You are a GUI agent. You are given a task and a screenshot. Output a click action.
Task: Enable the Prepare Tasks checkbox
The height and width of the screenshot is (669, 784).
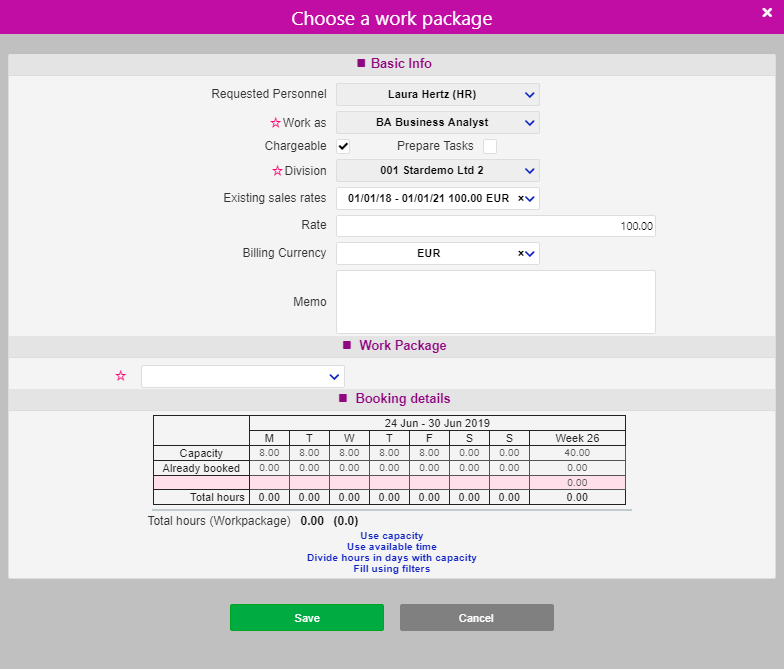click(490, 146)
